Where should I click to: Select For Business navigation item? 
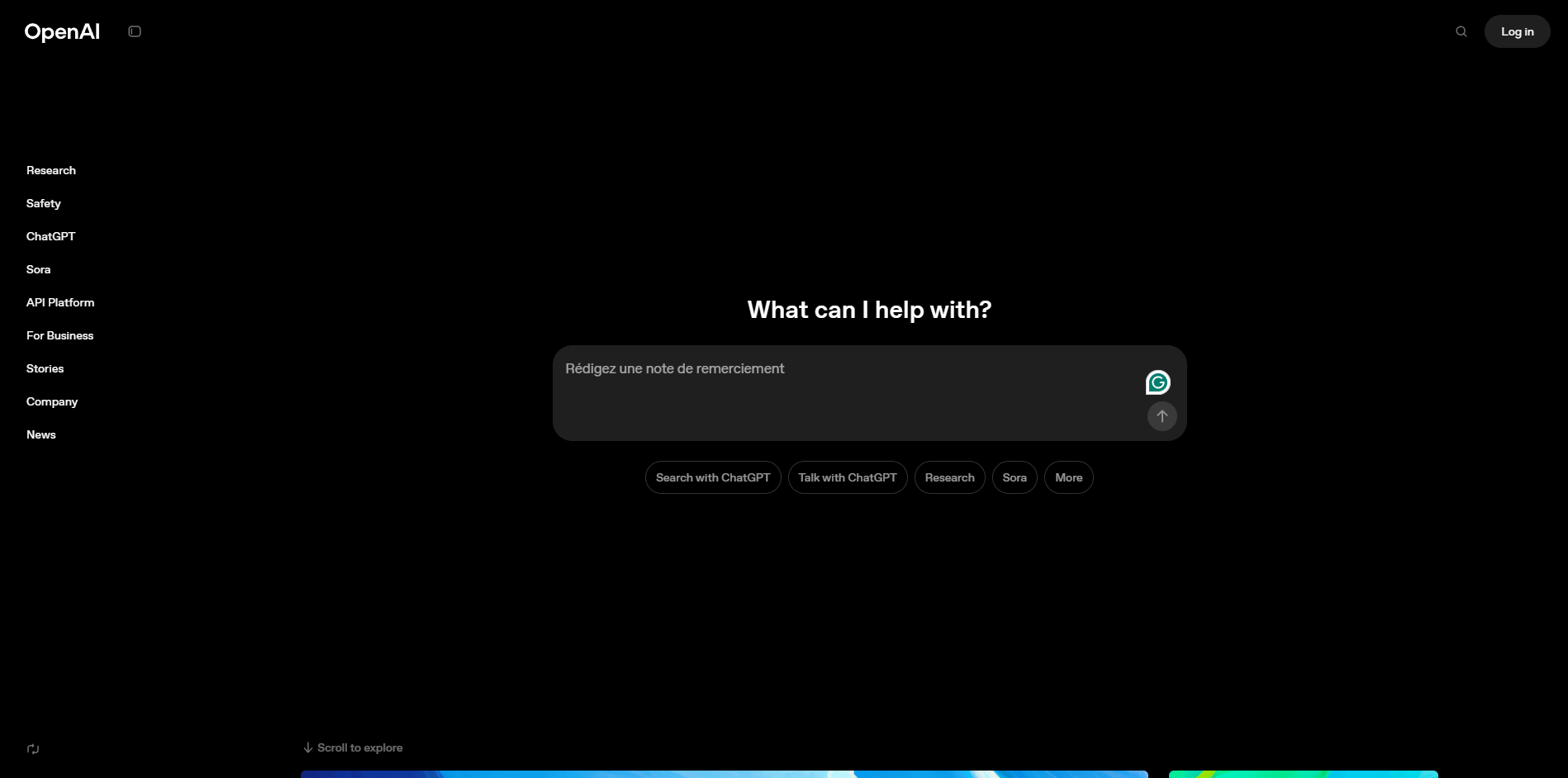click(x=60, y=335)
